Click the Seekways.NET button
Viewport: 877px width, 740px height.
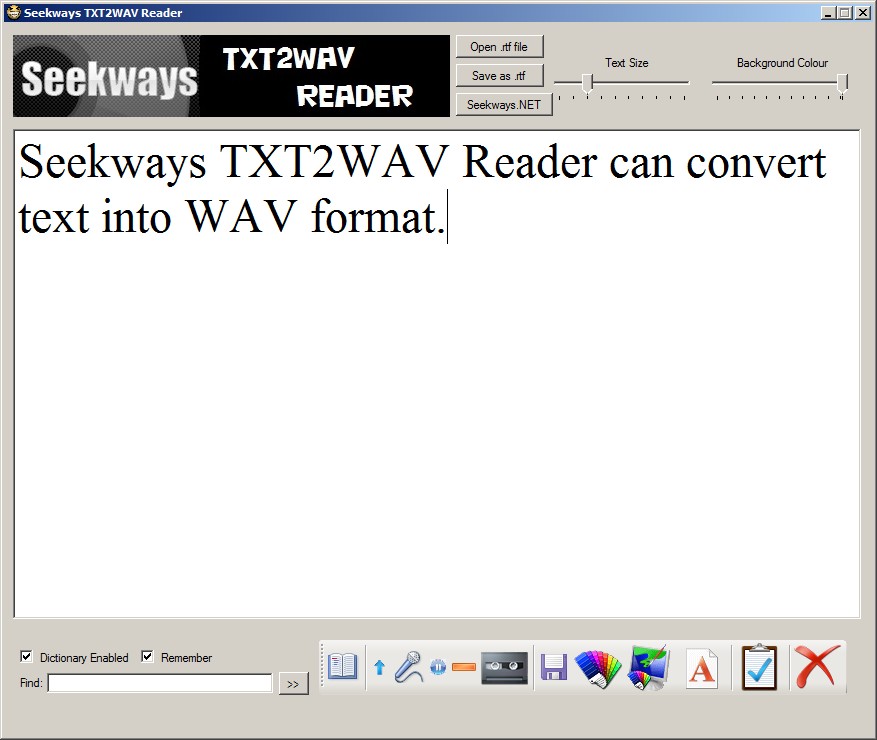point(504,105)
